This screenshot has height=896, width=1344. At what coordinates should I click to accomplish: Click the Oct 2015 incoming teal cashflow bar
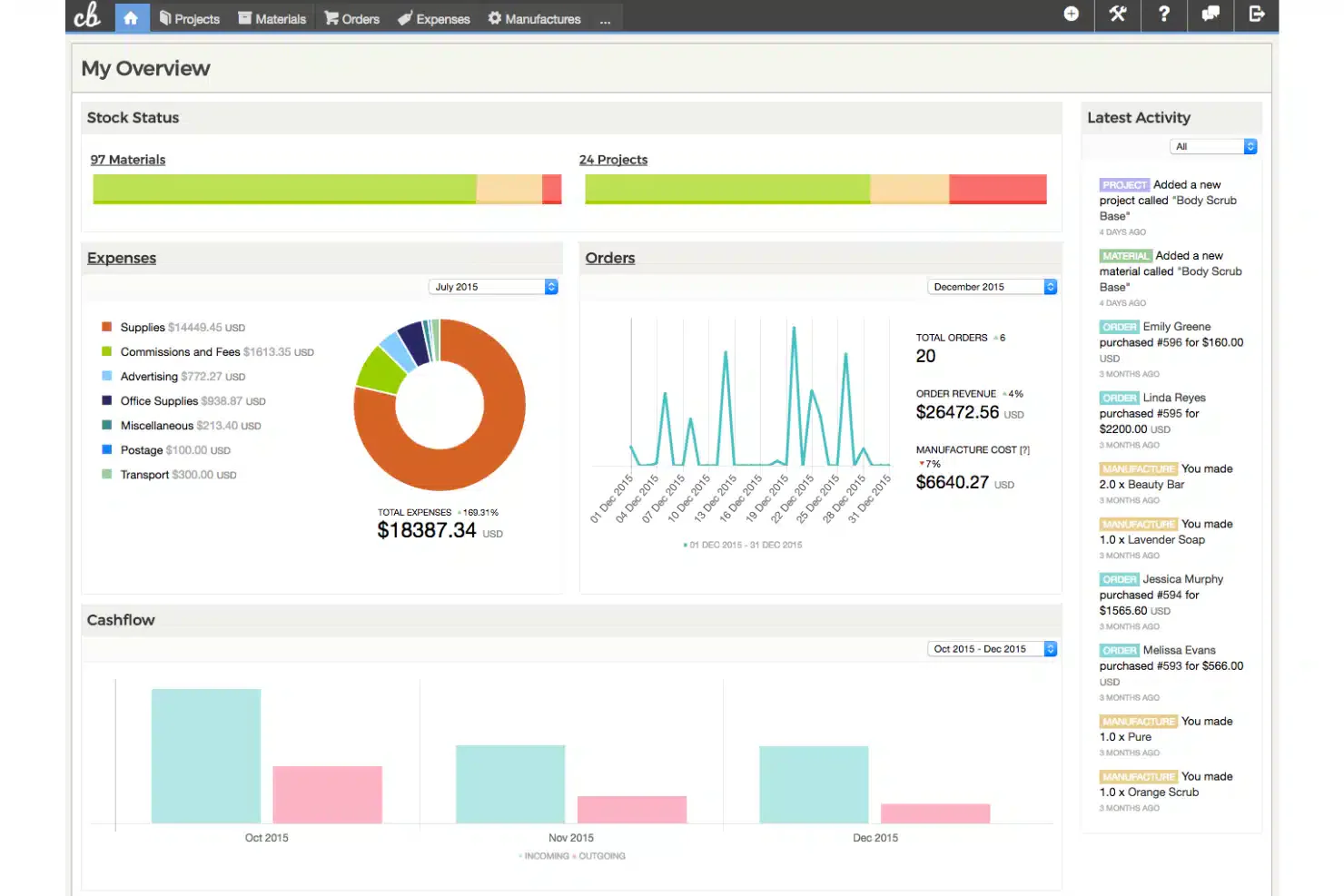[x=206, y=756]
